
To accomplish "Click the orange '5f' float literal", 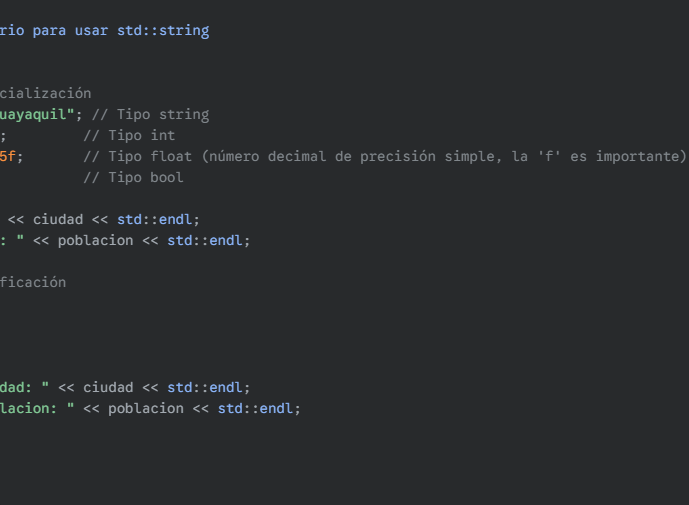I will (8, 156).
